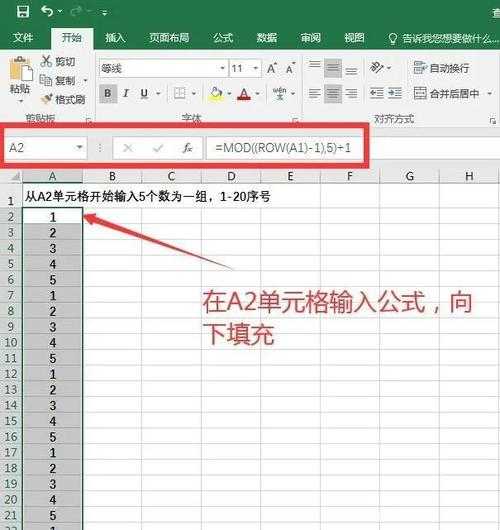Expand the 合并后居中 dropdown arrow
This screenshot has height=530, width=500.
pyautogui.click(x=490, y=93)
